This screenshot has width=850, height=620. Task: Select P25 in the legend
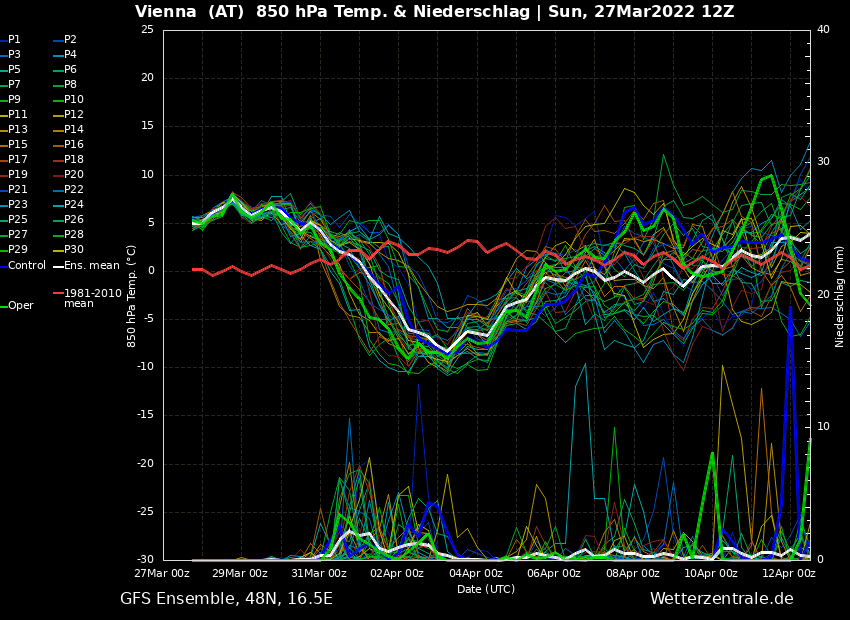point(17,220)
